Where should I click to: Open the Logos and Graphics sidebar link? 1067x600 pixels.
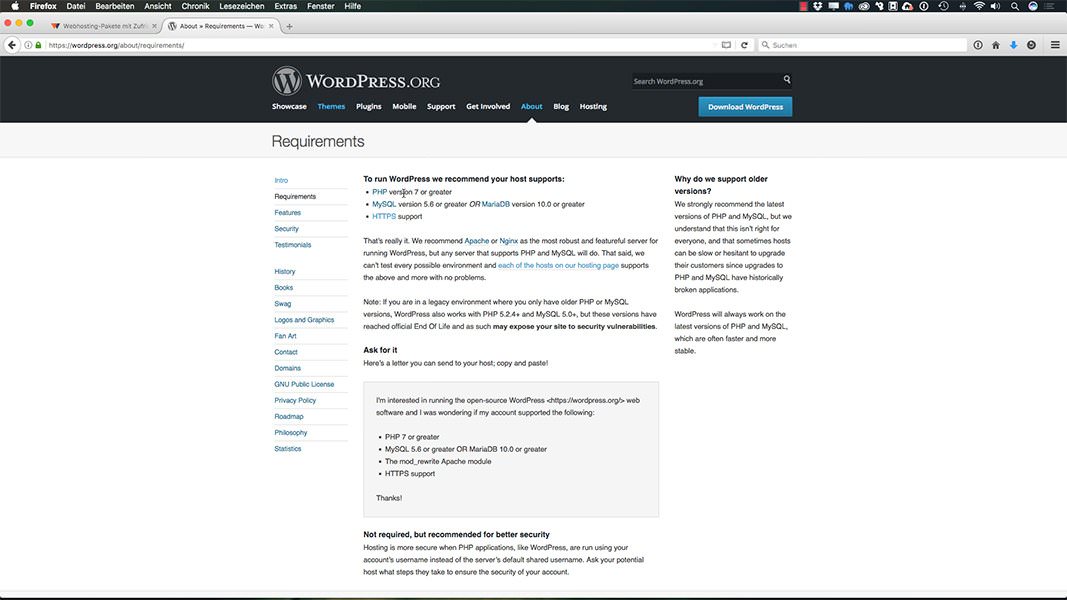click(304, 320)
